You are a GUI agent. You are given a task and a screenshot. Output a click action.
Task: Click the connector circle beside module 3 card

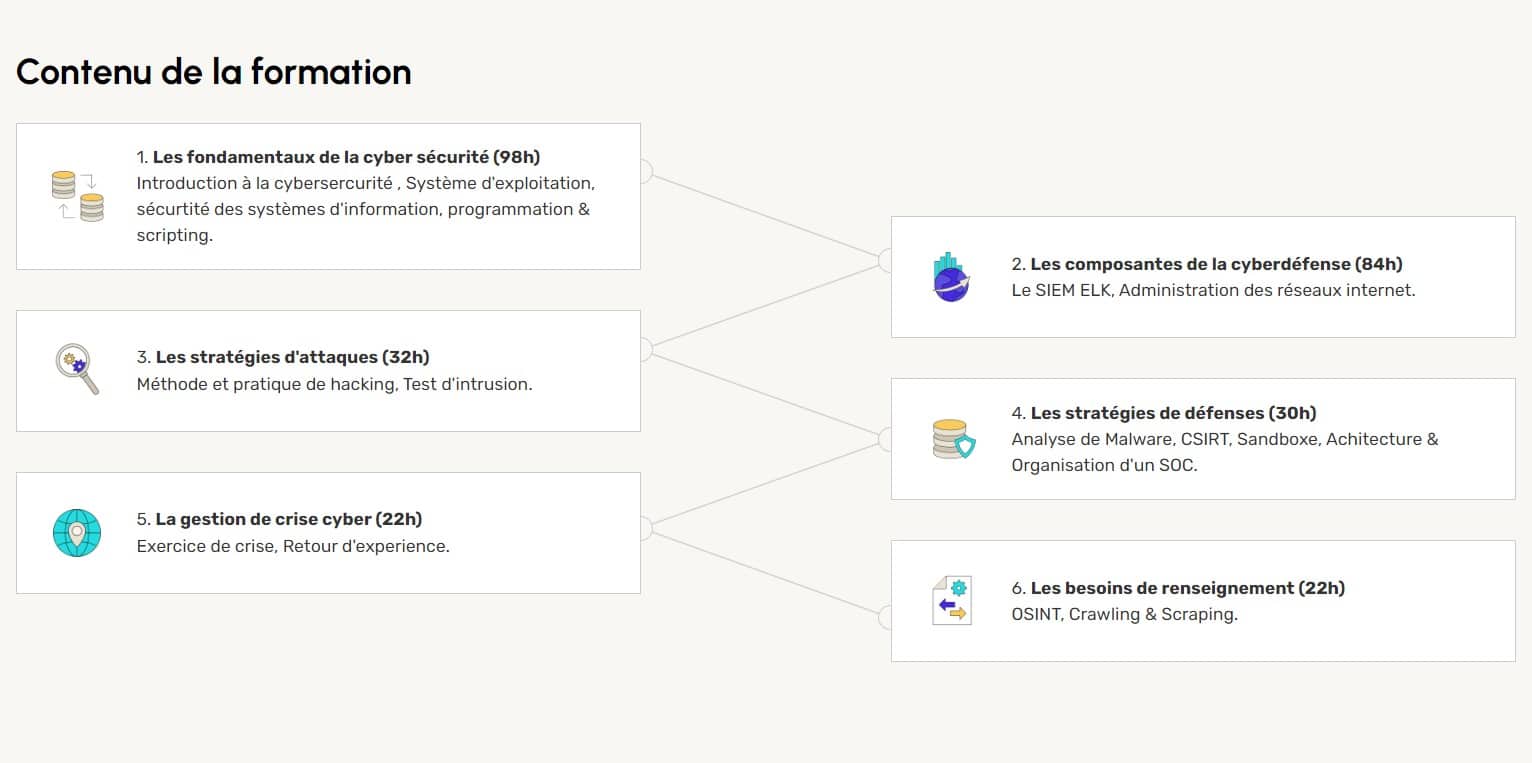[642, 349]
